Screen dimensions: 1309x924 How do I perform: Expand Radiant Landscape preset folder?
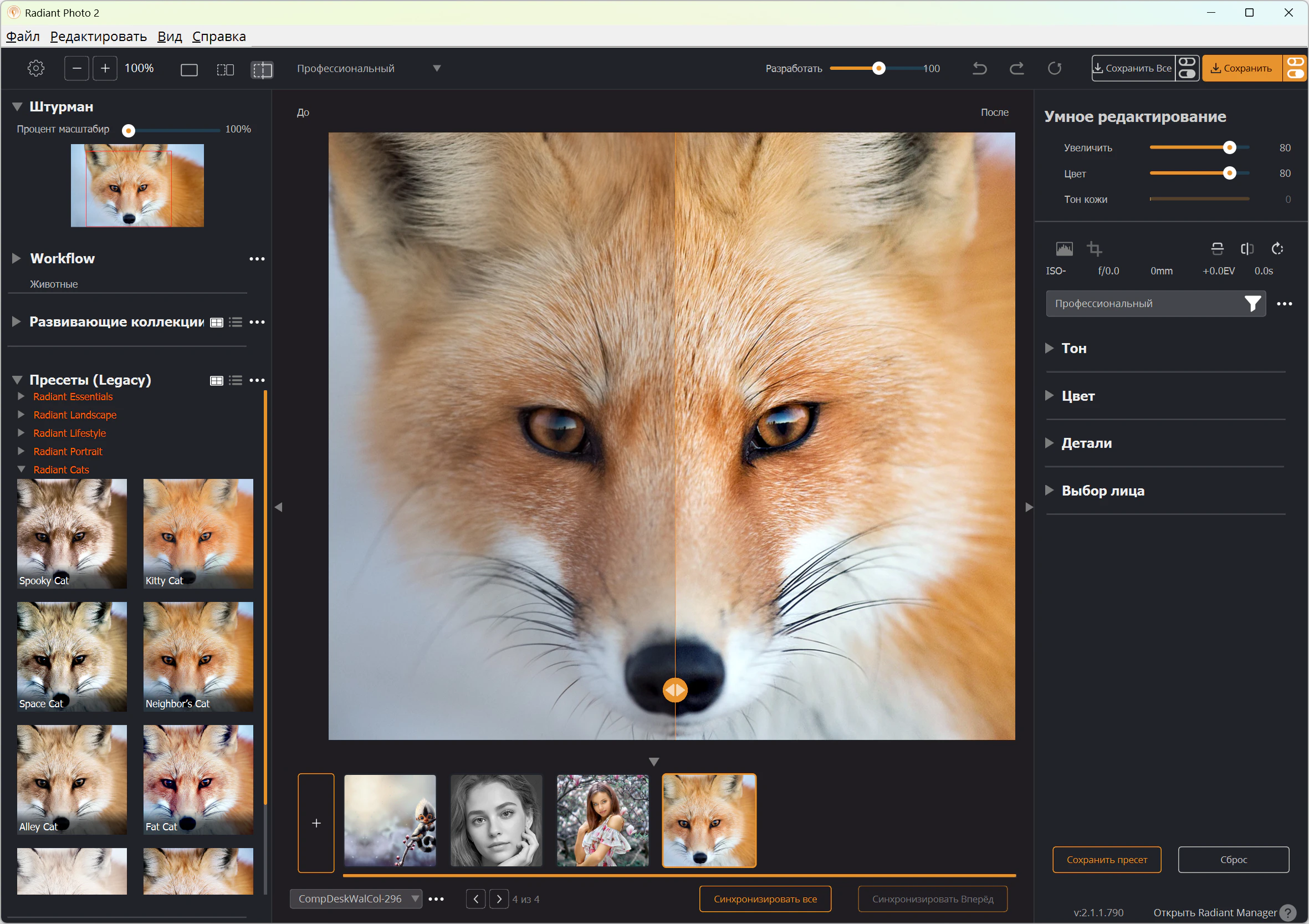tap(21, 415)
